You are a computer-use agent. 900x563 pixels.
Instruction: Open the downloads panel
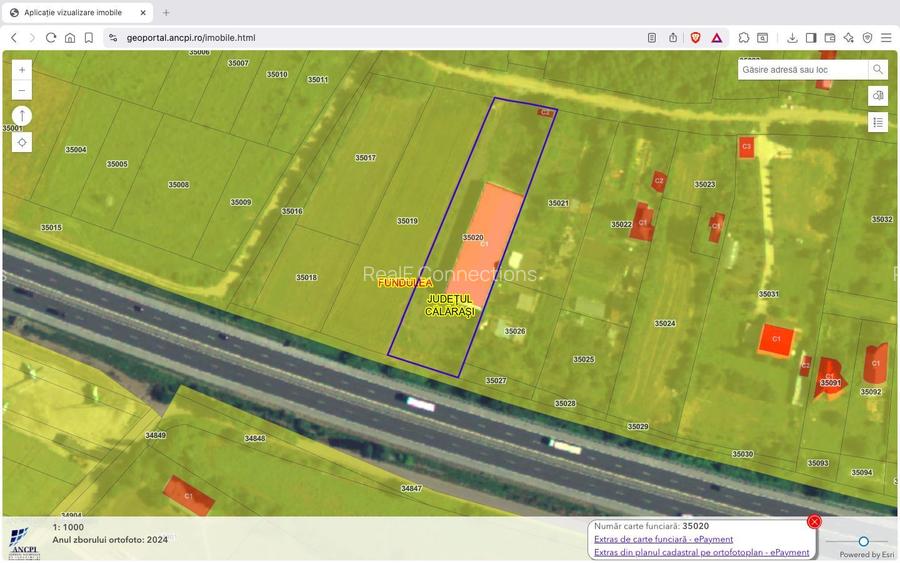tap(792, 38)
